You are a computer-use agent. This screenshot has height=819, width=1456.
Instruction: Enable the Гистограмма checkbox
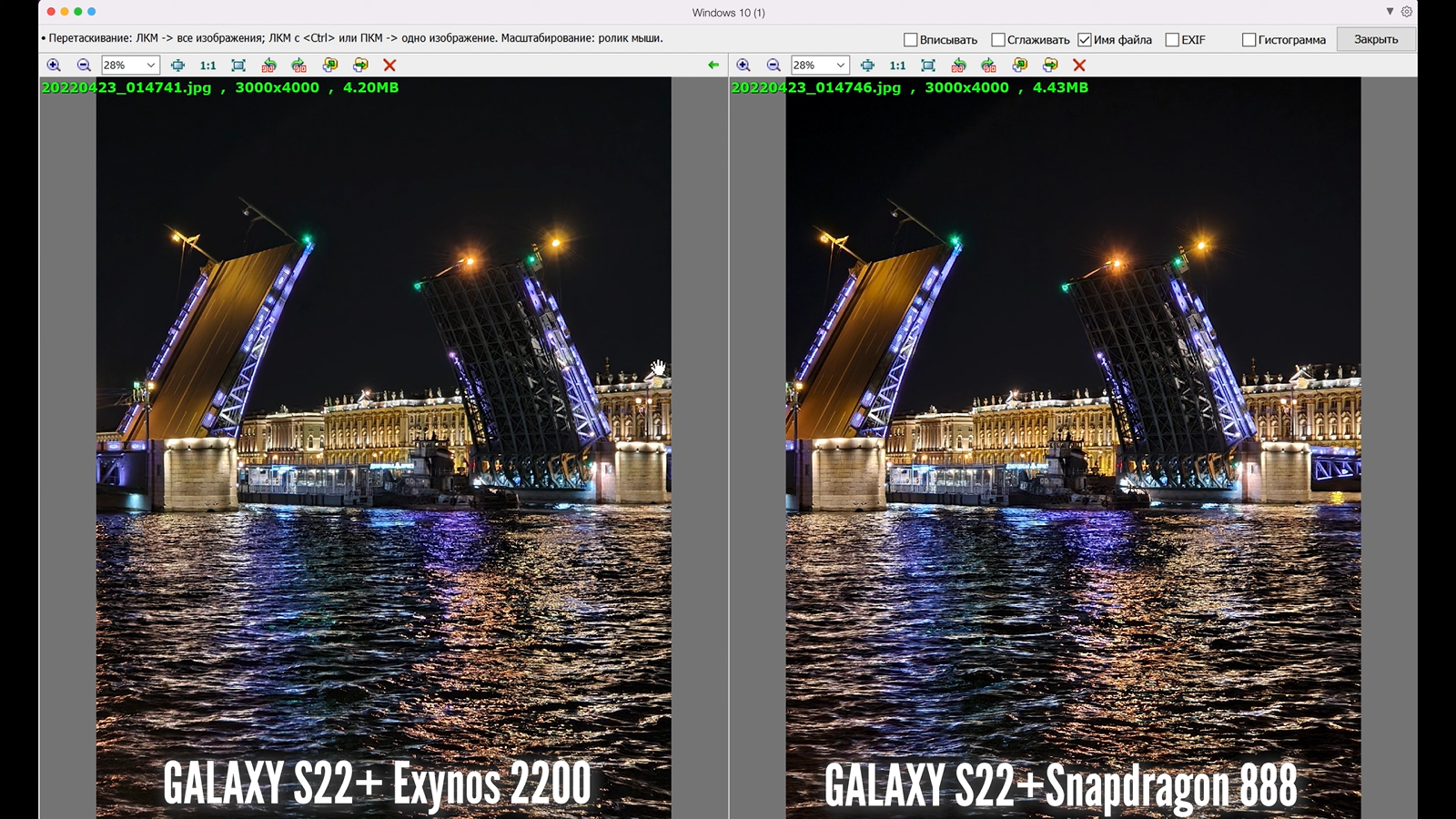click(1249, 40)
